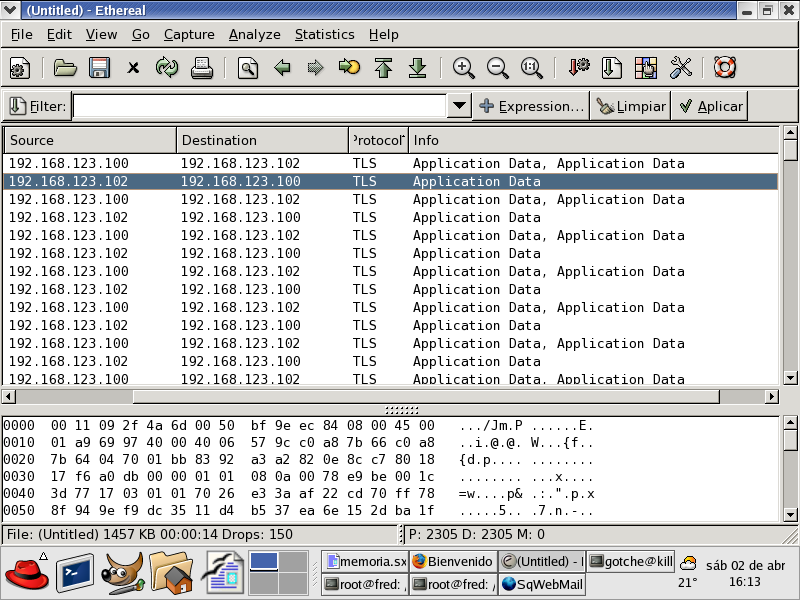Viewport: 800px width, 600px height.
Task: Open the Help menu
Action: tap(384, 35)
